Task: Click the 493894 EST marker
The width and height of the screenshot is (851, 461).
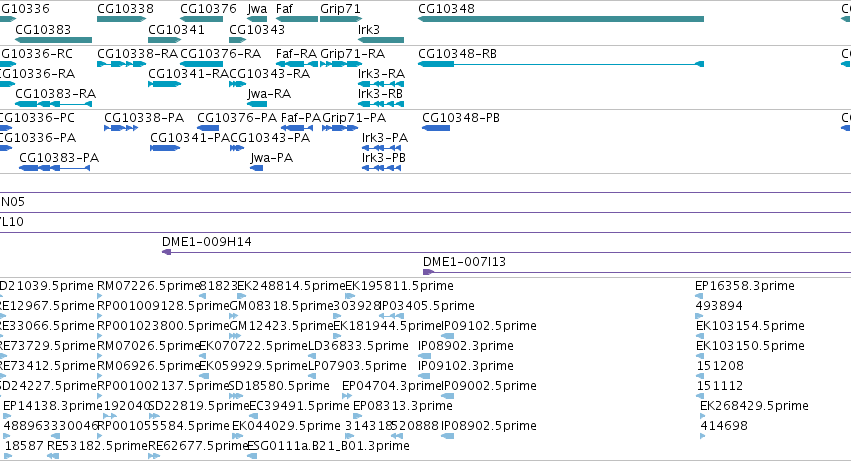Action: click(699, 316)
